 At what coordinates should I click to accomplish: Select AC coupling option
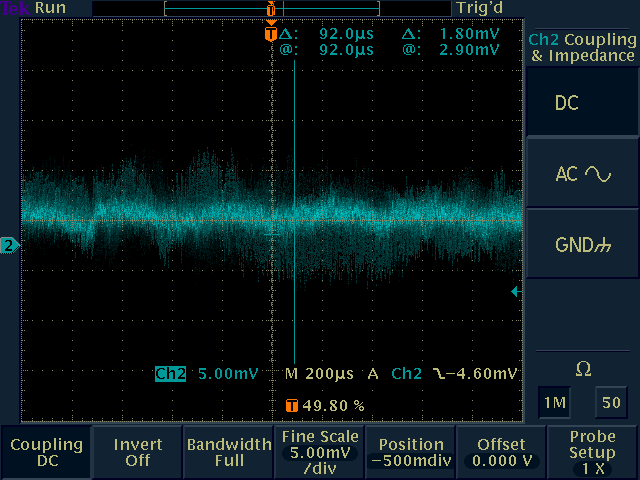click(582, 174)
